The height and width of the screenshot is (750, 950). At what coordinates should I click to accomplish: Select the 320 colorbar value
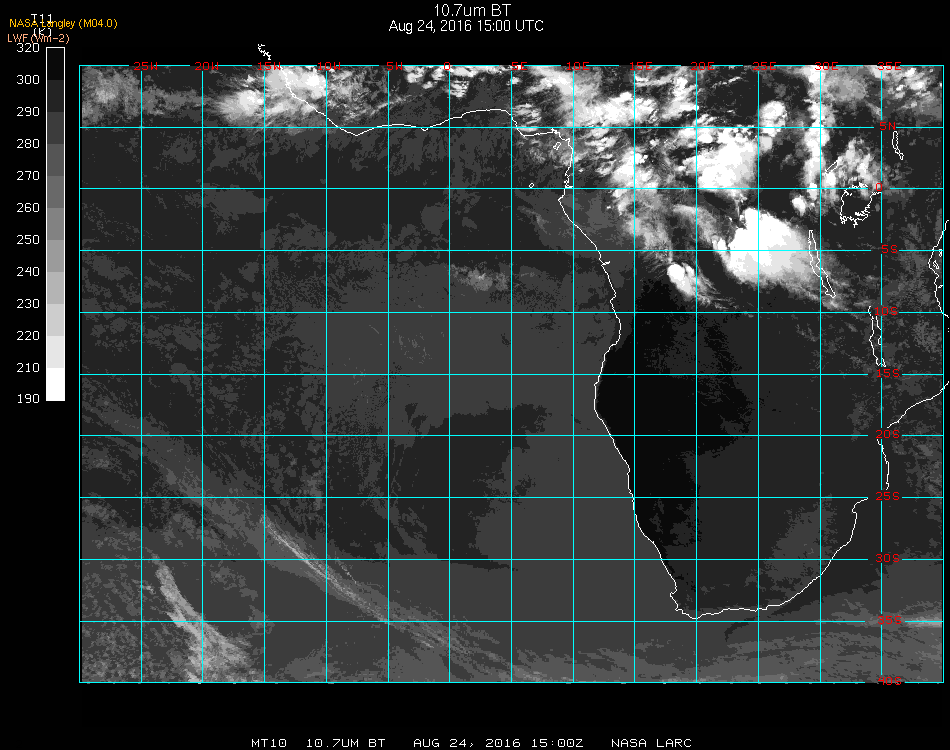(28, 48)
